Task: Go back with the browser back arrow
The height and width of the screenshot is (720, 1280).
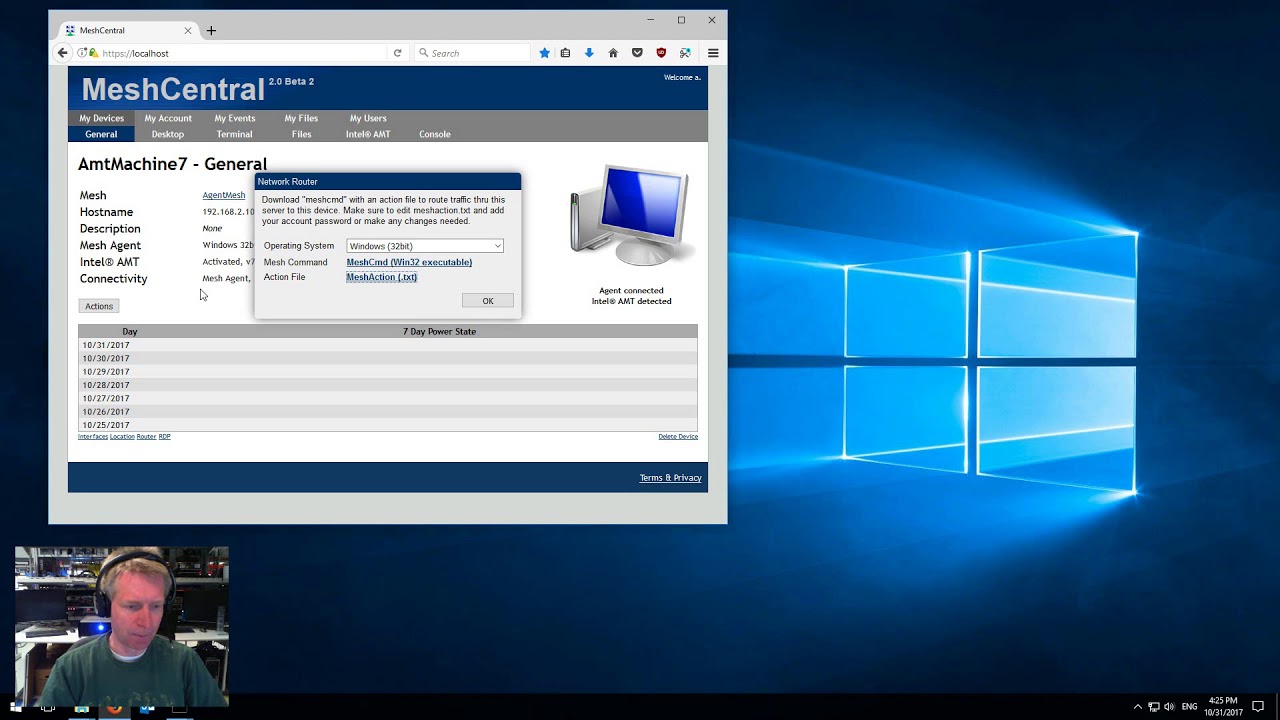Action: click(x=62, y=53)
